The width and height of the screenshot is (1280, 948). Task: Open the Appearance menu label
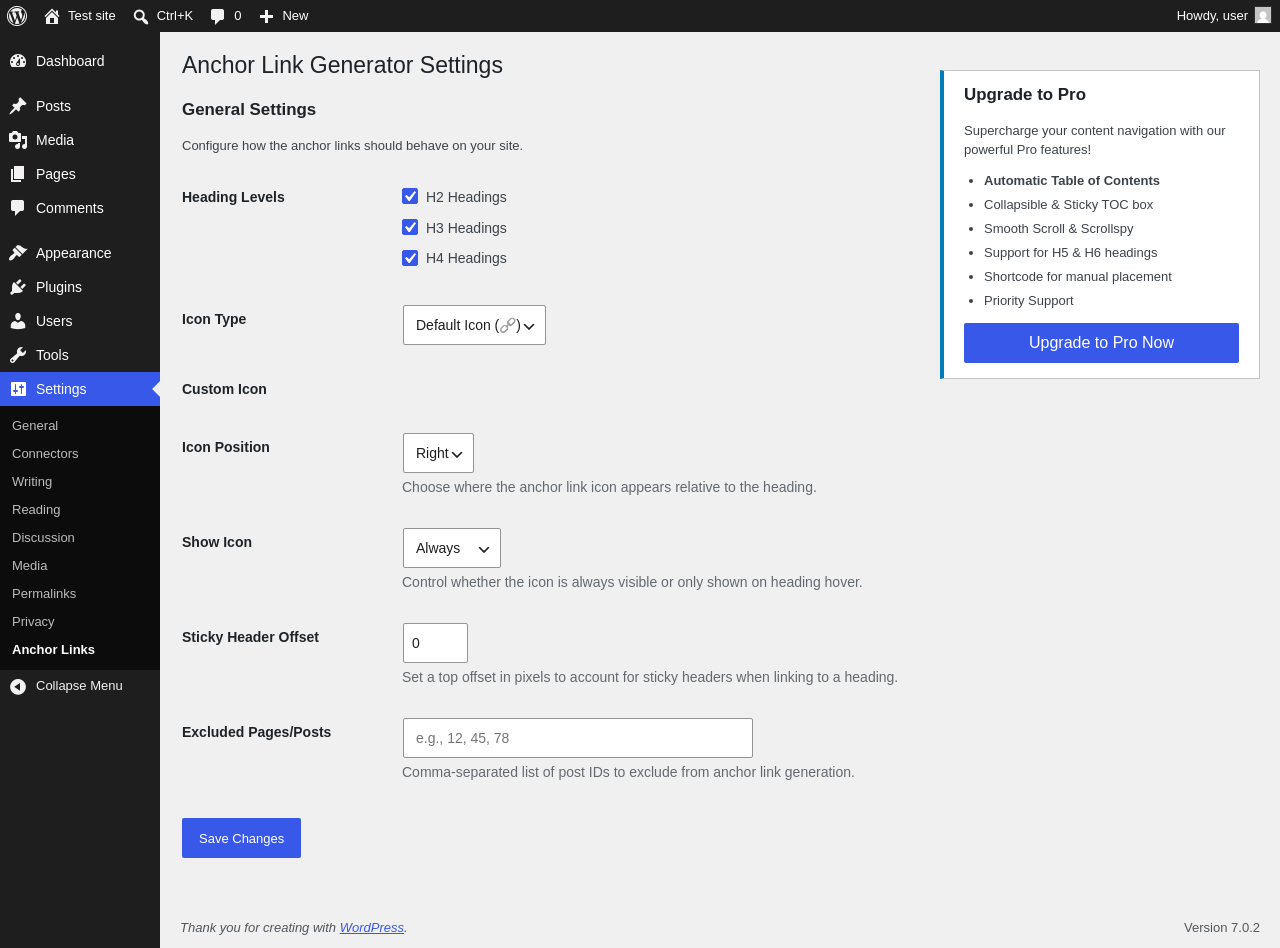[74, 253]
